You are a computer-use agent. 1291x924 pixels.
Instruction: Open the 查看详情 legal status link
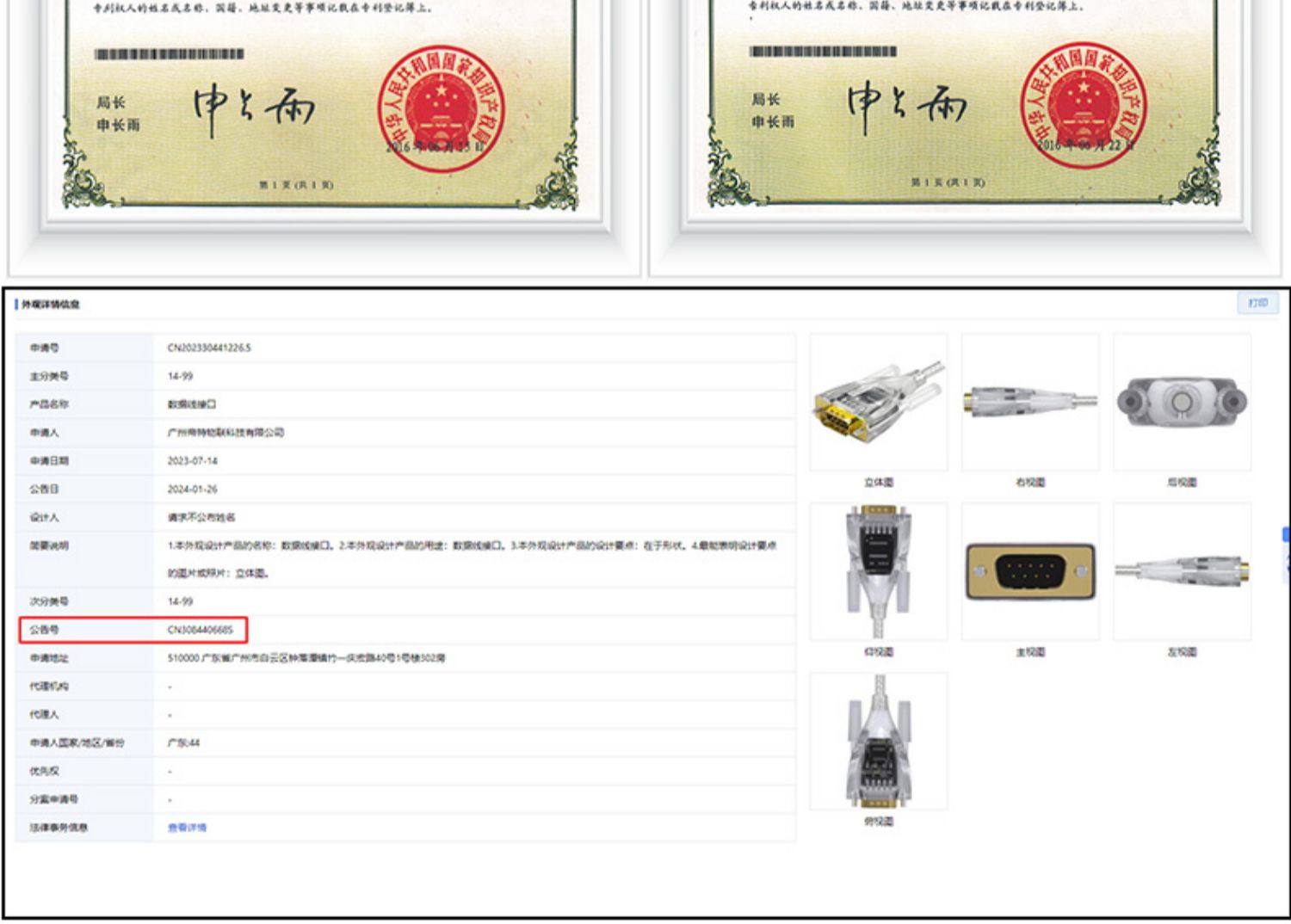187,828
